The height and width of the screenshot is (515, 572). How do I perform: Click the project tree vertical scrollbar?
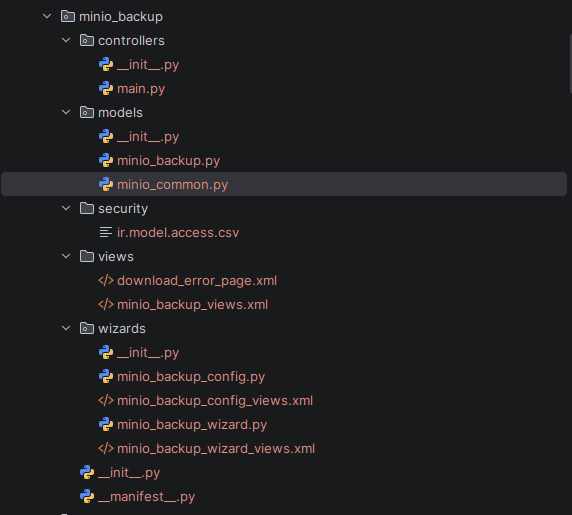570,64
